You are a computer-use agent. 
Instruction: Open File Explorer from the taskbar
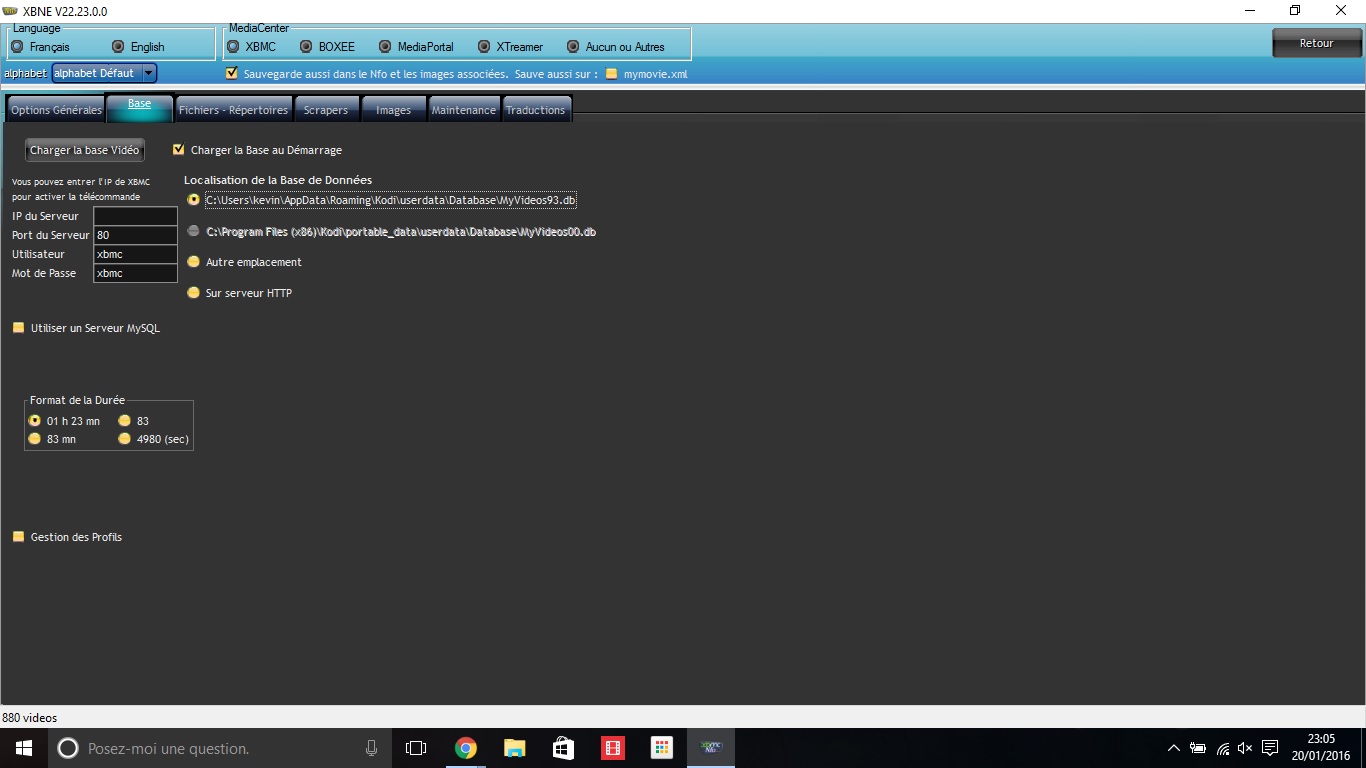514,748
